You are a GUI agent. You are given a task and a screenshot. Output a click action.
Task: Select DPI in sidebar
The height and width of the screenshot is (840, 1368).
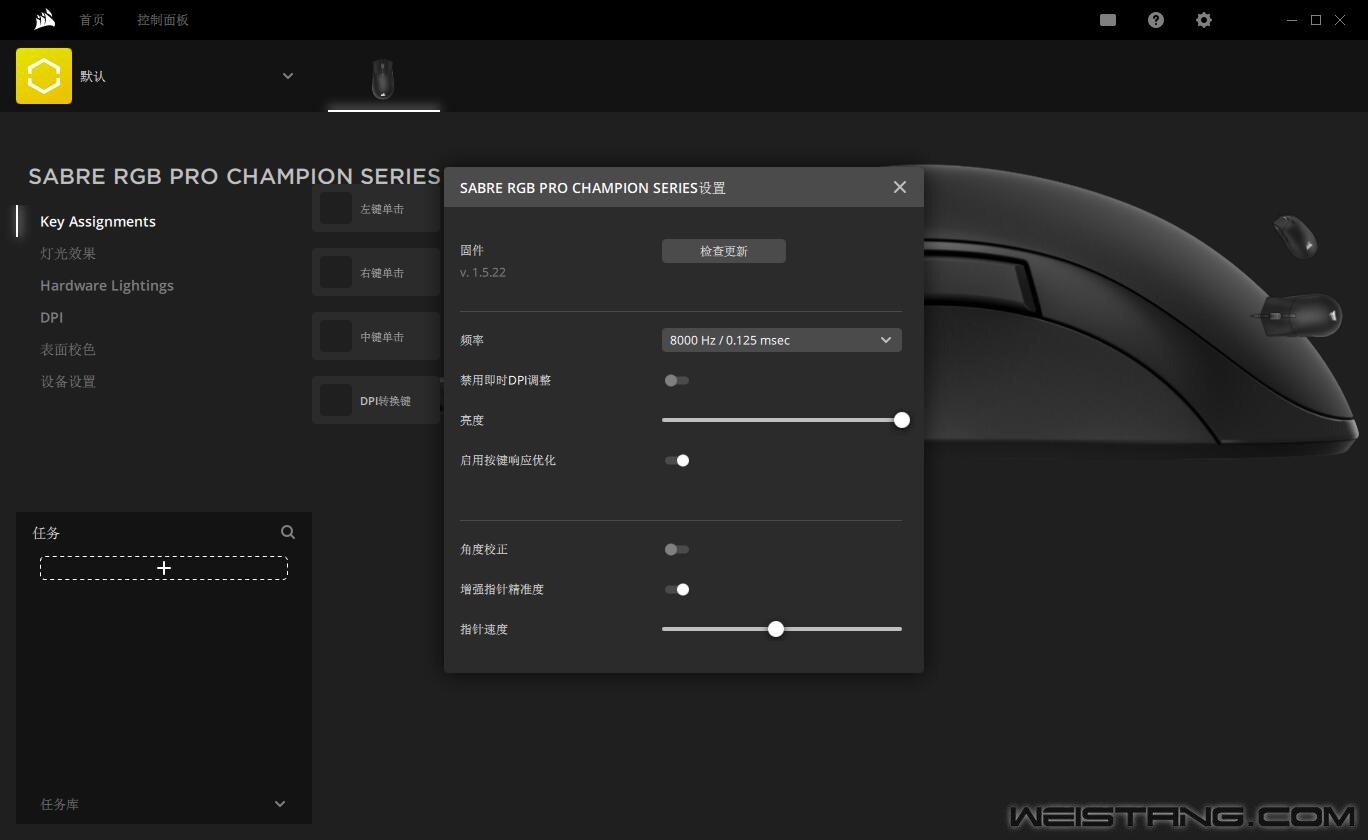click(52, 317)
